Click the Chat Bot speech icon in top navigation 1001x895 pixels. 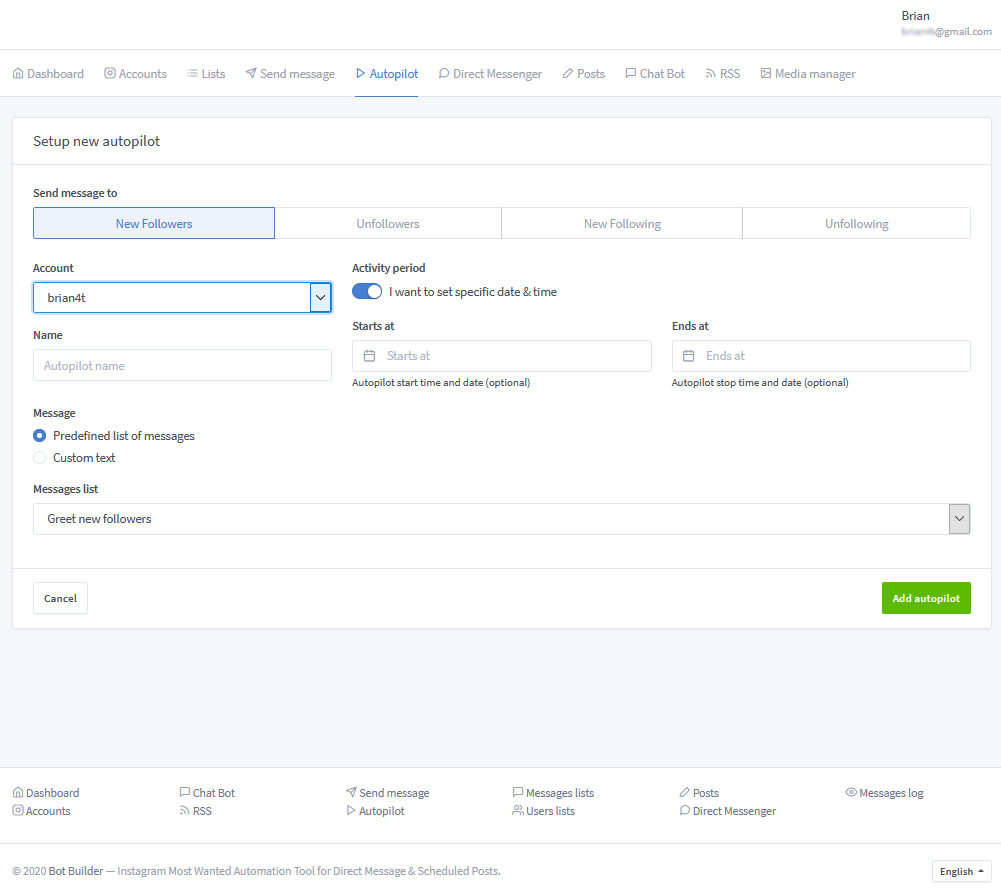coord(631,74)
